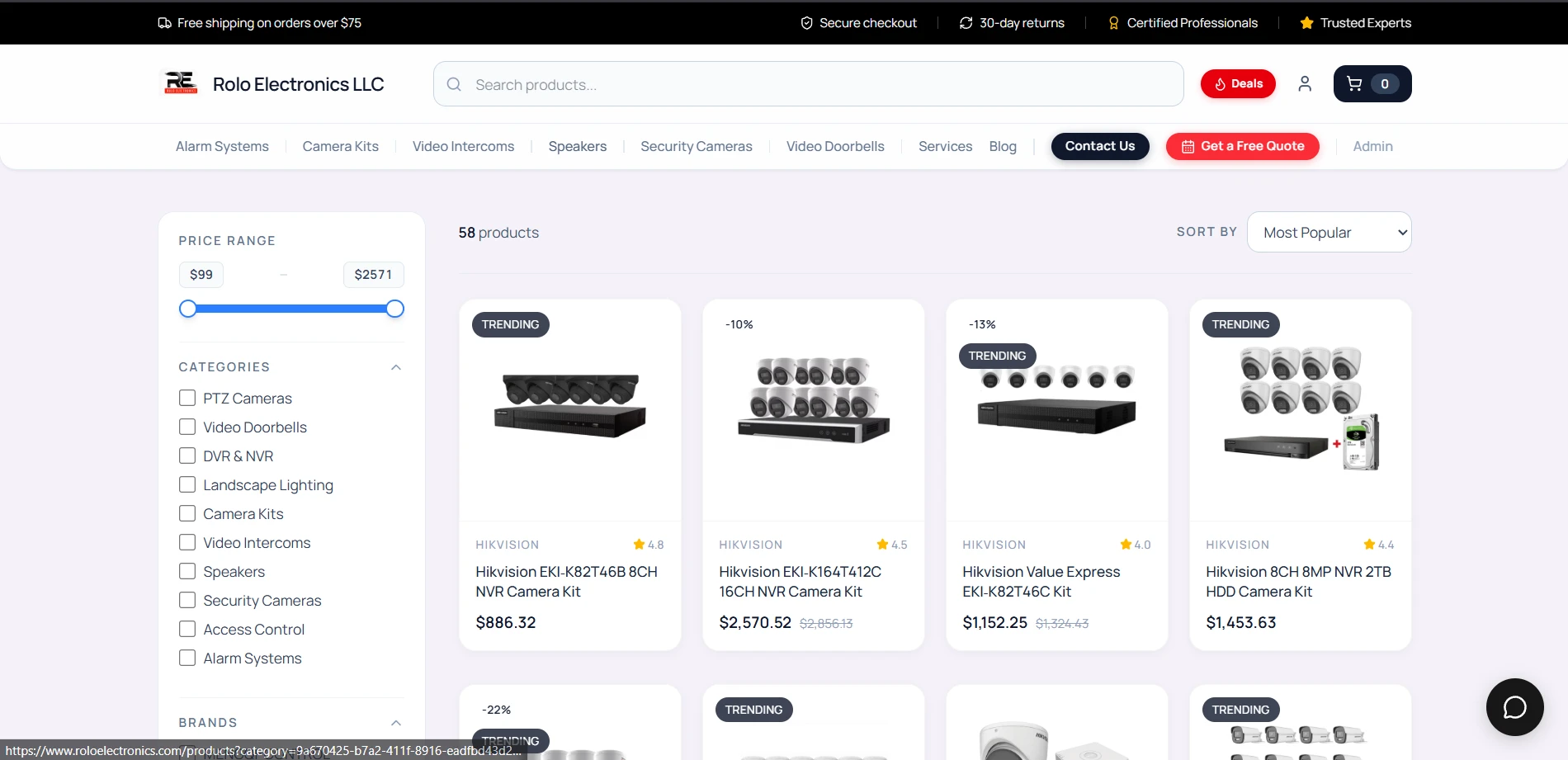This screenshot has width=1568, height=760.
Task: Open the user account icon
Action: click(1305, 83)
